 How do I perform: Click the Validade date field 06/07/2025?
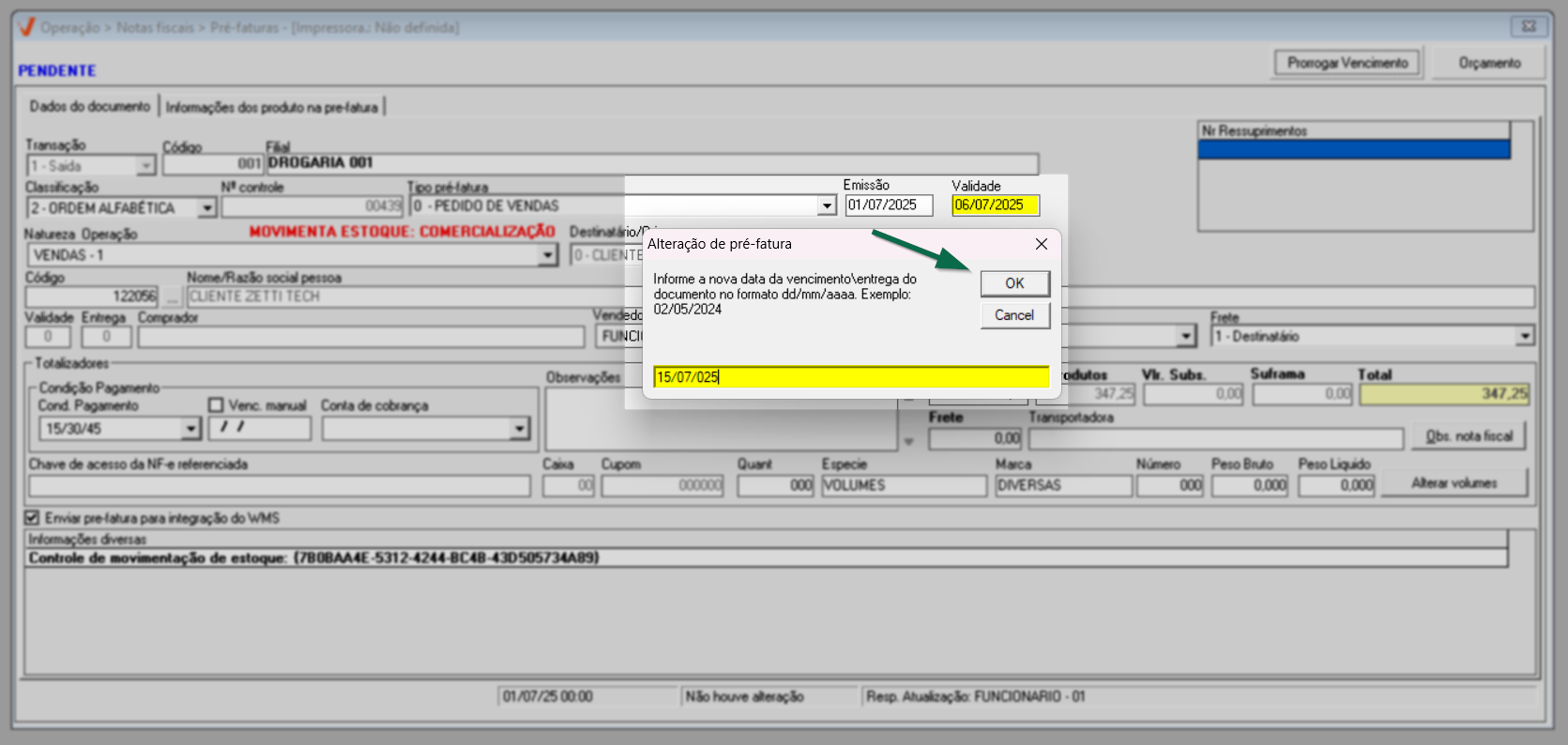[996, 205]
